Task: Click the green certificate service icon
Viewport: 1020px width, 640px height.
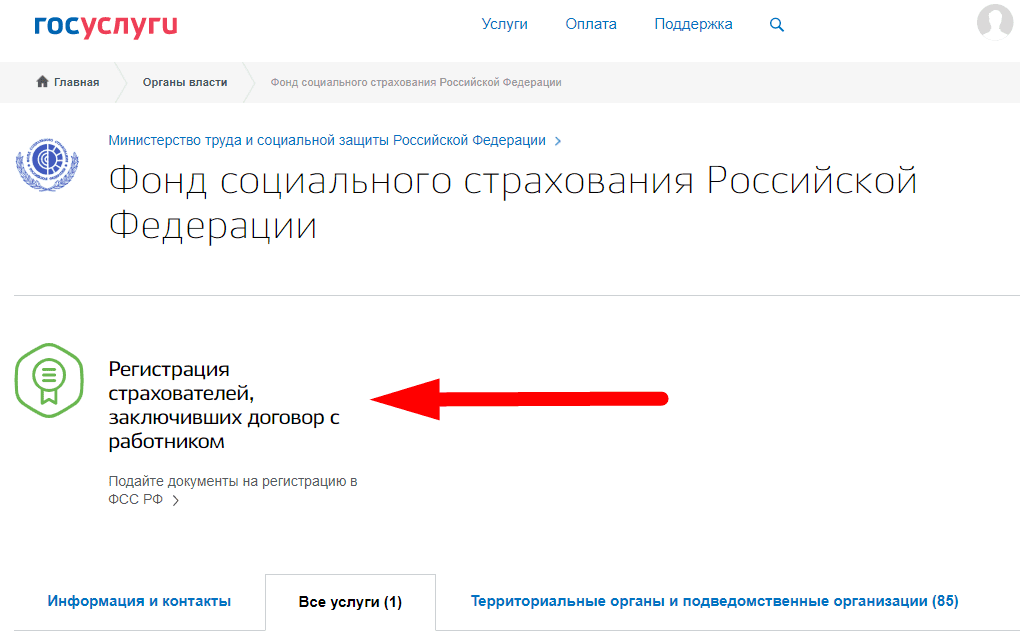Action: pos(49,380)
